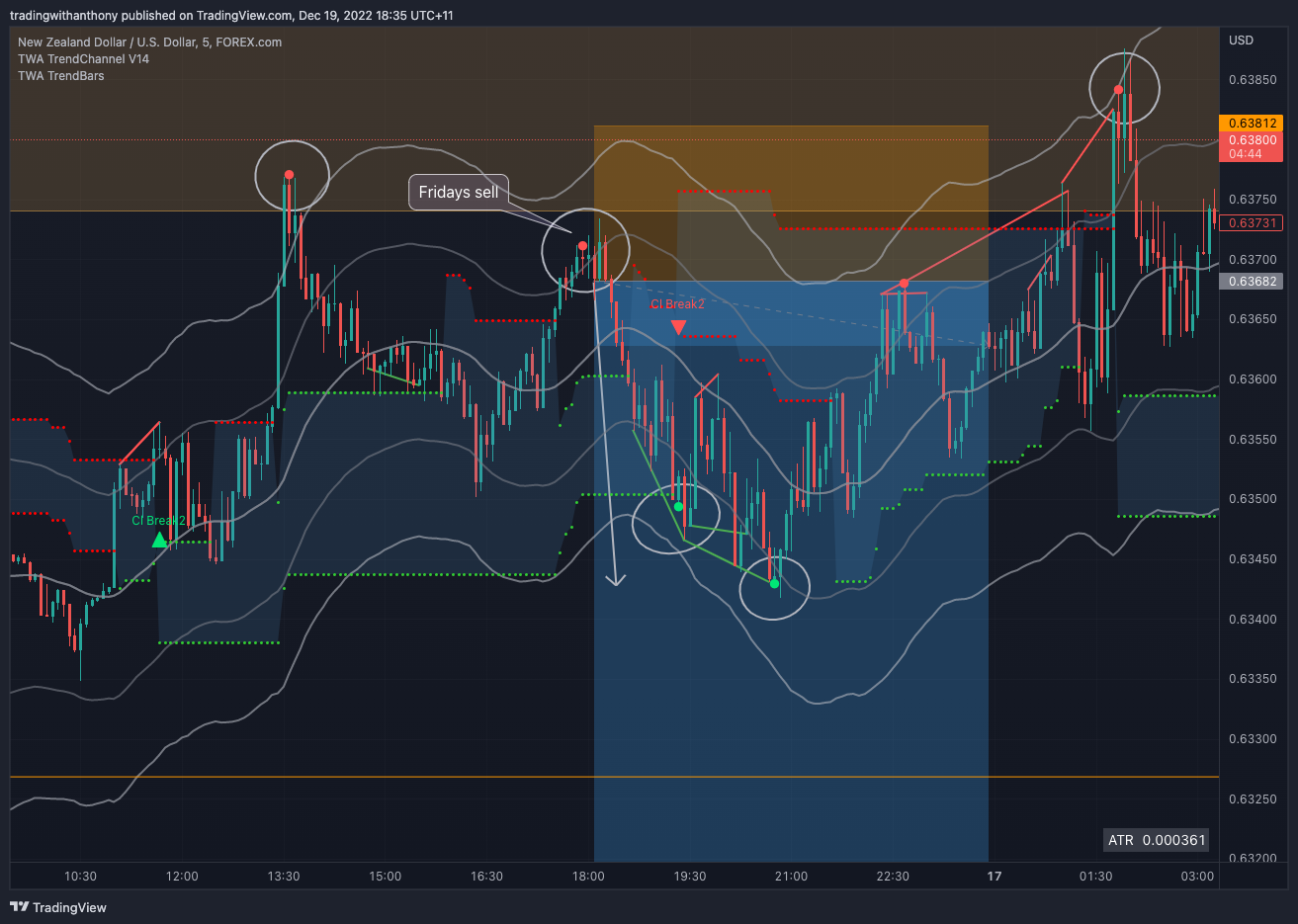The height and width of the screenshot is (924, 1298).
Task: Click the 0.63731 price axis tag
Action: click(x=1252, y=223)
